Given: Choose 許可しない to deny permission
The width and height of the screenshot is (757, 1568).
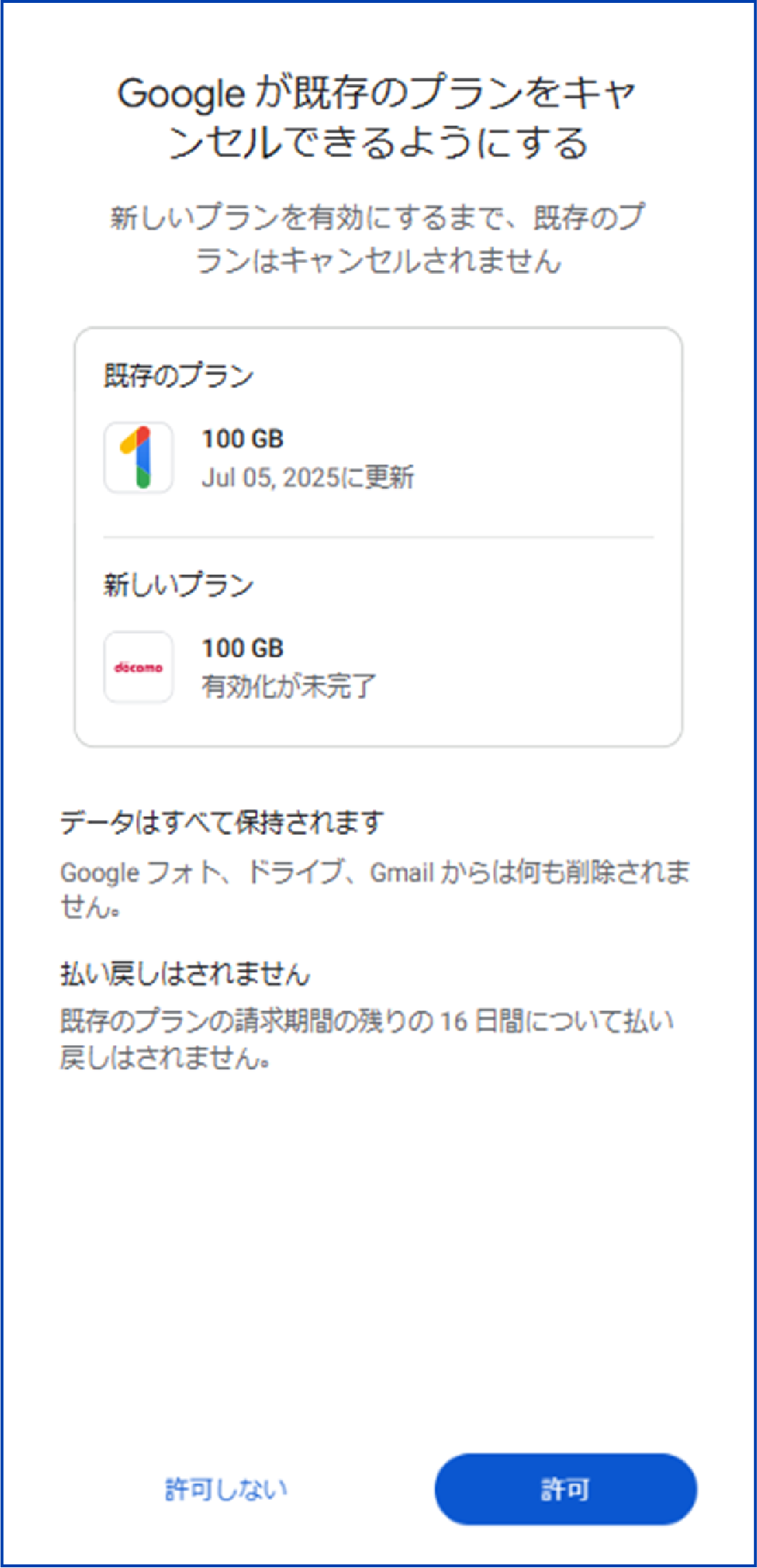Looking at the screenshot, I should click(x=226, y=1489).
